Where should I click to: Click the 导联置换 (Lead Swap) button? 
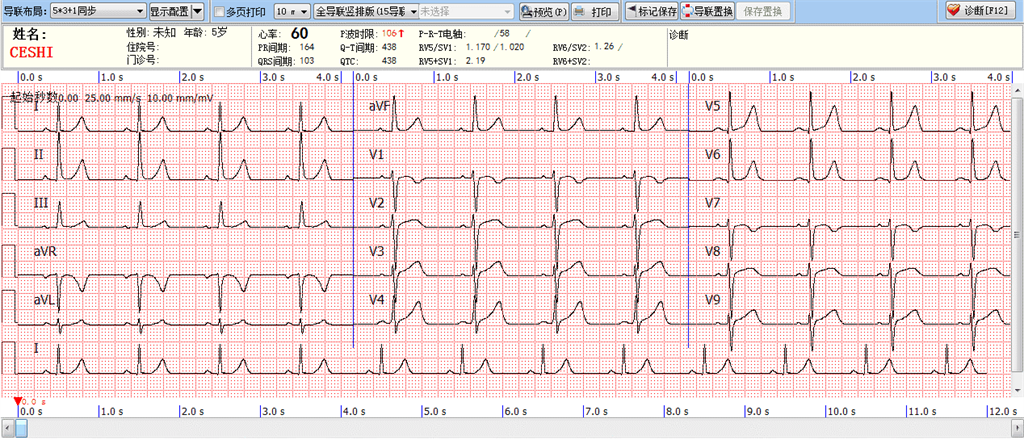click(x=706, y=11)
